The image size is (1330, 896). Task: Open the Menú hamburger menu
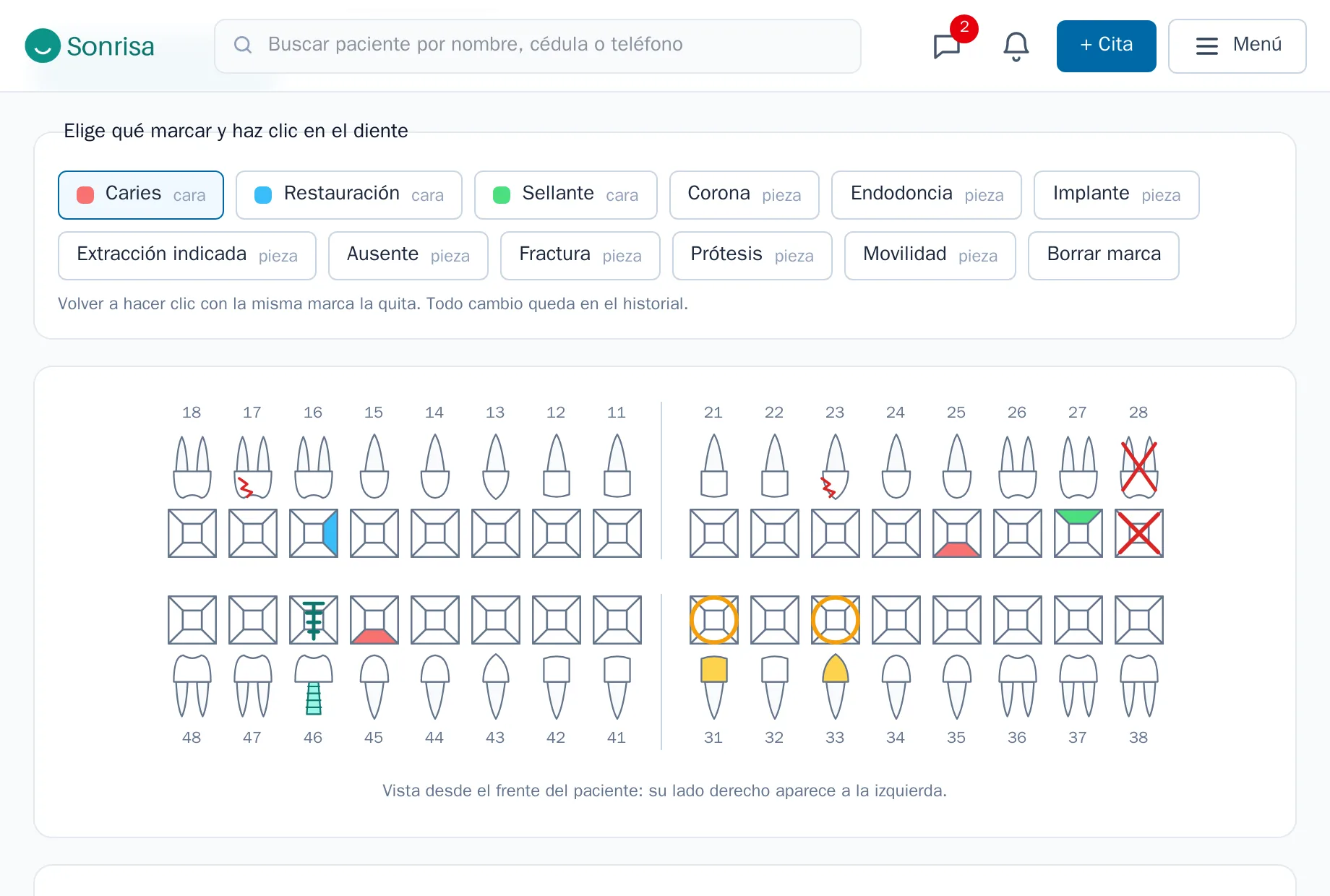coord(1237,46)
